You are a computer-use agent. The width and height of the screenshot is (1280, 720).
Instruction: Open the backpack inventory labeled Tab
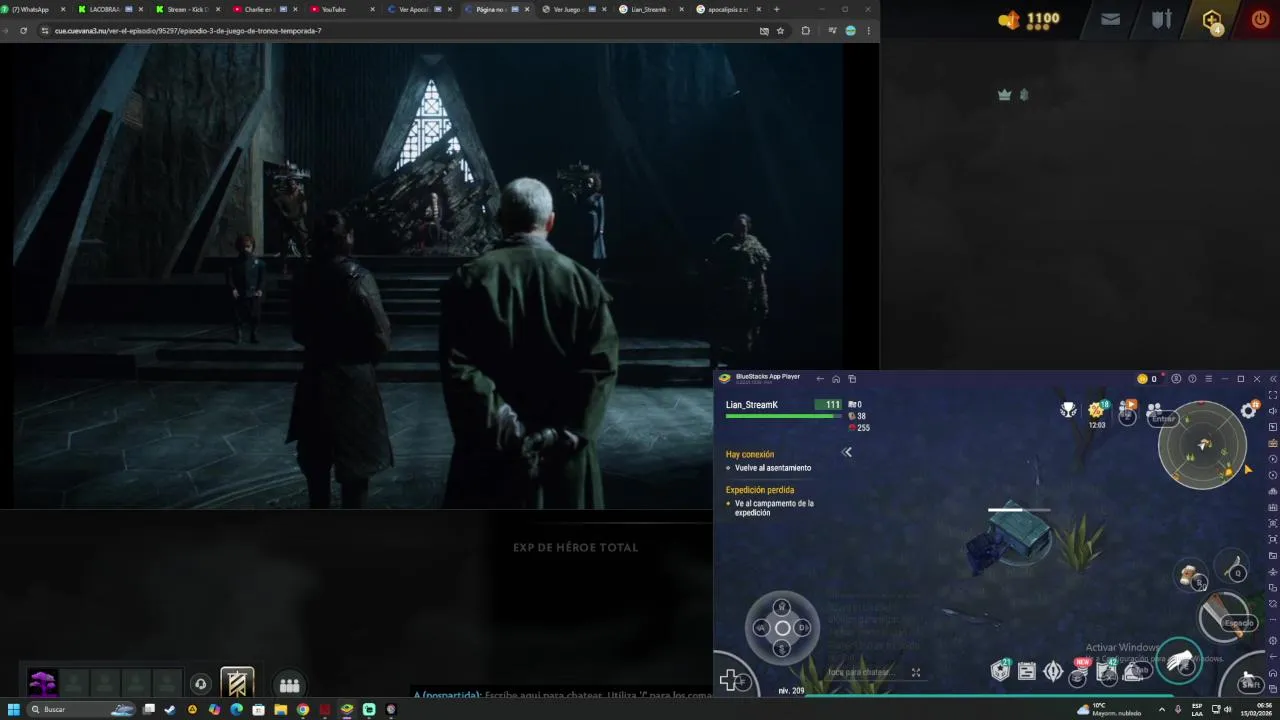[1136, 671]
